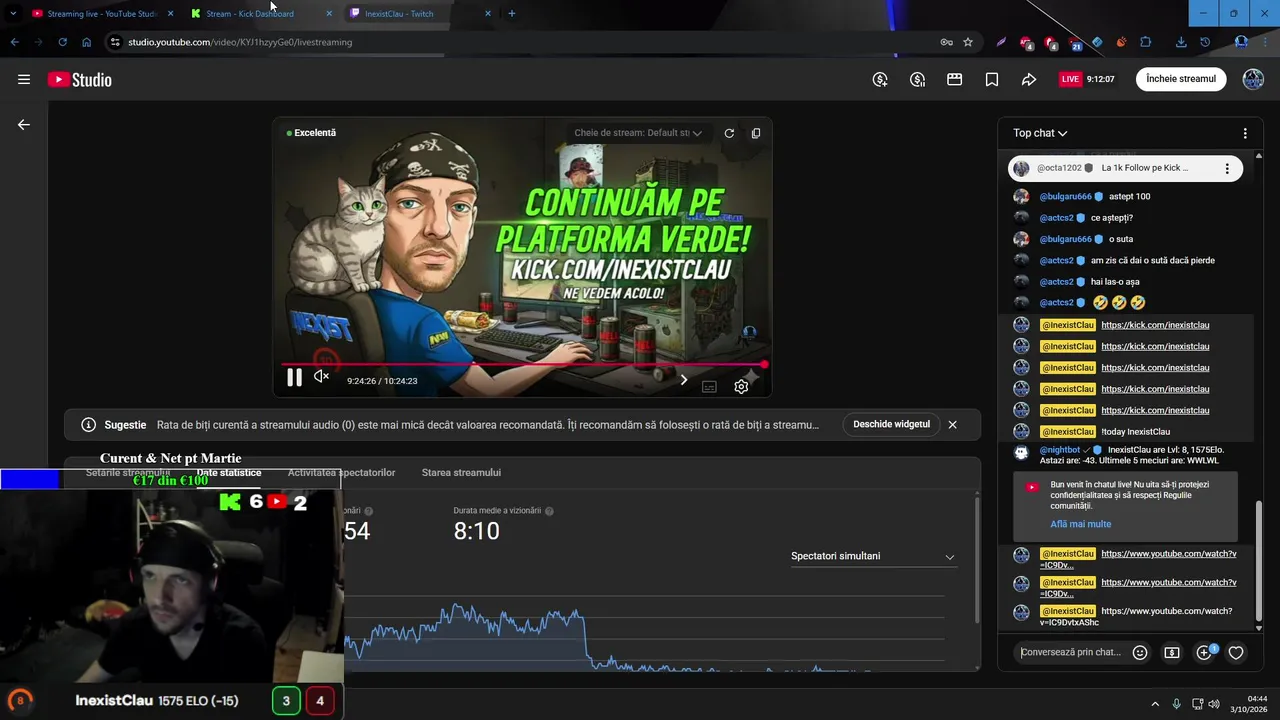Viewport: 1280px width, 720px height.
Task: Open the dollar-plus monetization icon
Action: [880, 80]
